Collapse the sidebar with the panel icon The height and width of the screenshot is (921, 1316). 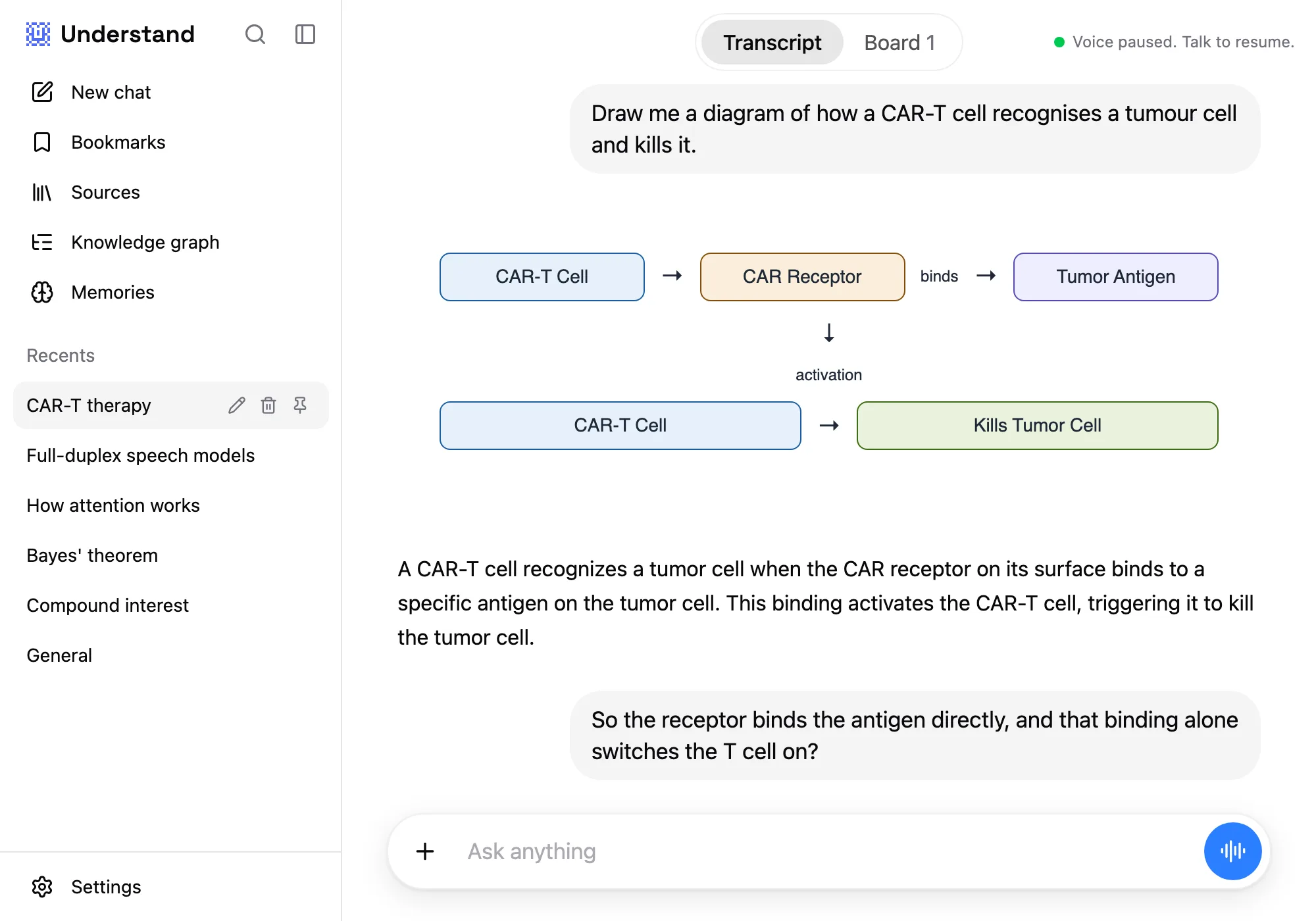[x=305, y=34]
